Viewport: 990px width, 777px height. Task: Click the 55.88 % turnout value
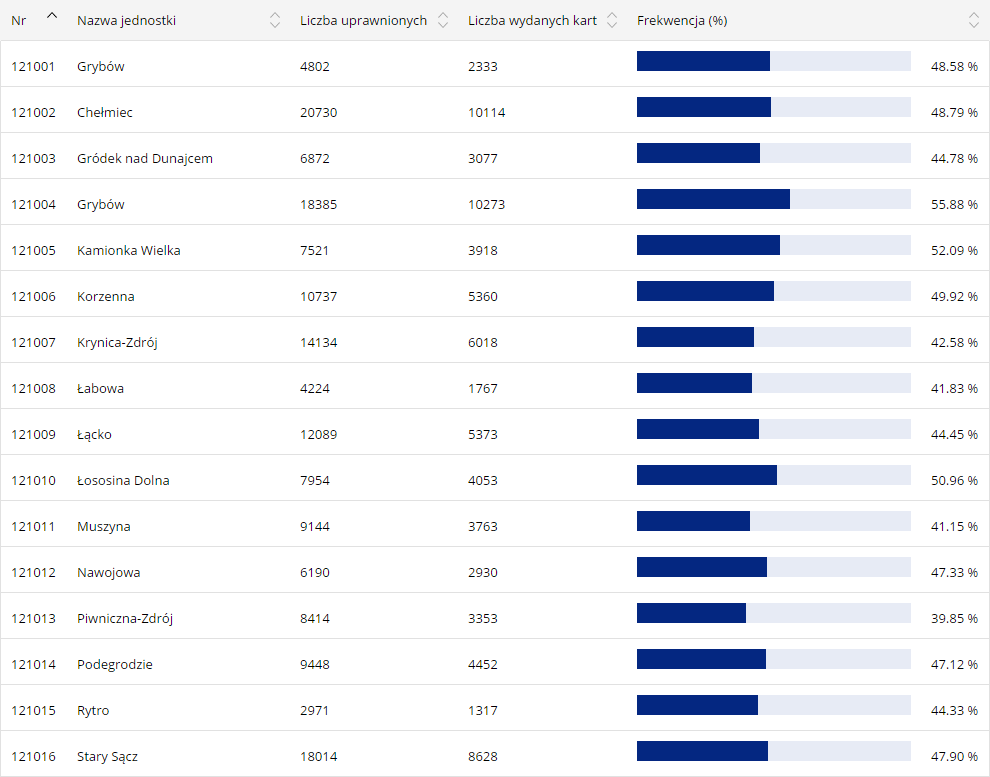(953, 205)
